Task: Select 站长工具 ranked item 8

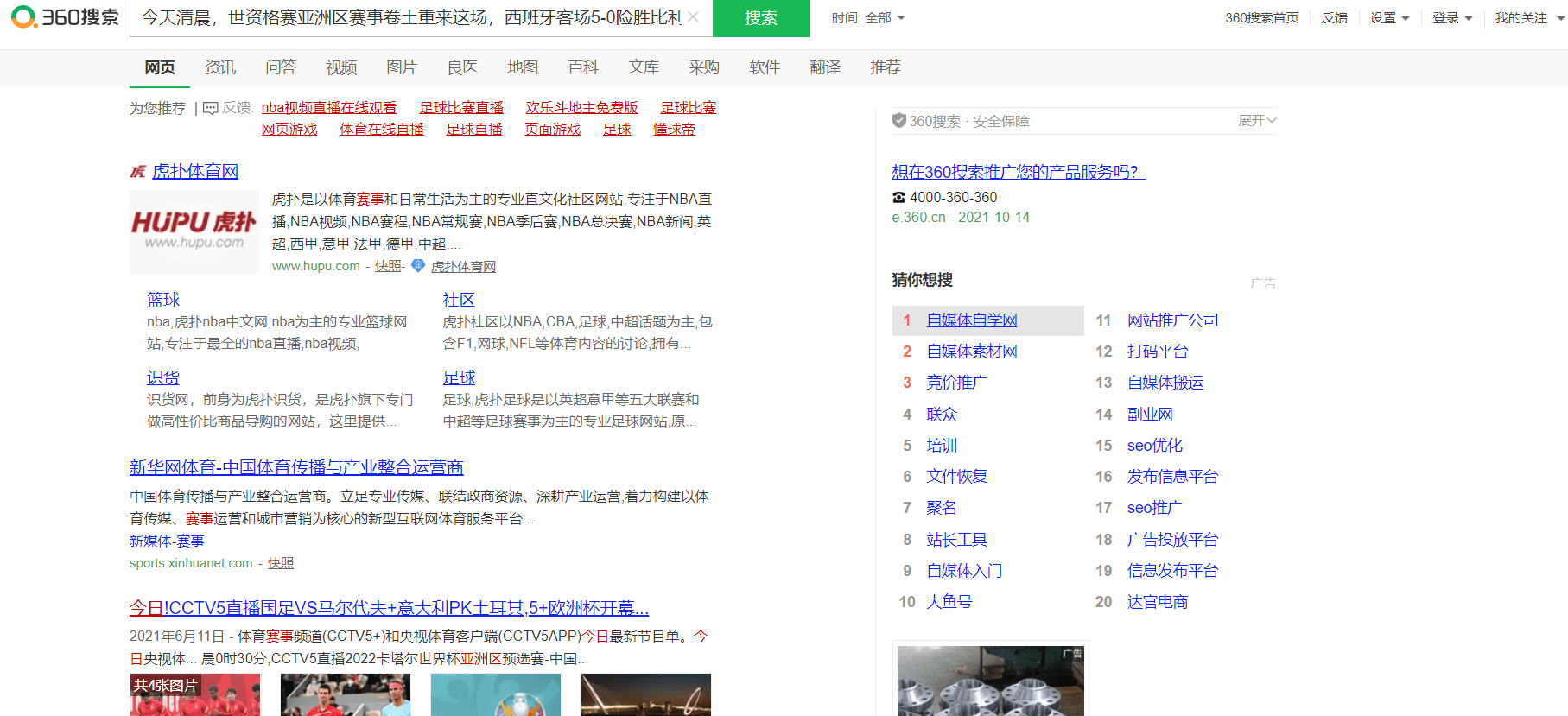Action: (957, 540)
